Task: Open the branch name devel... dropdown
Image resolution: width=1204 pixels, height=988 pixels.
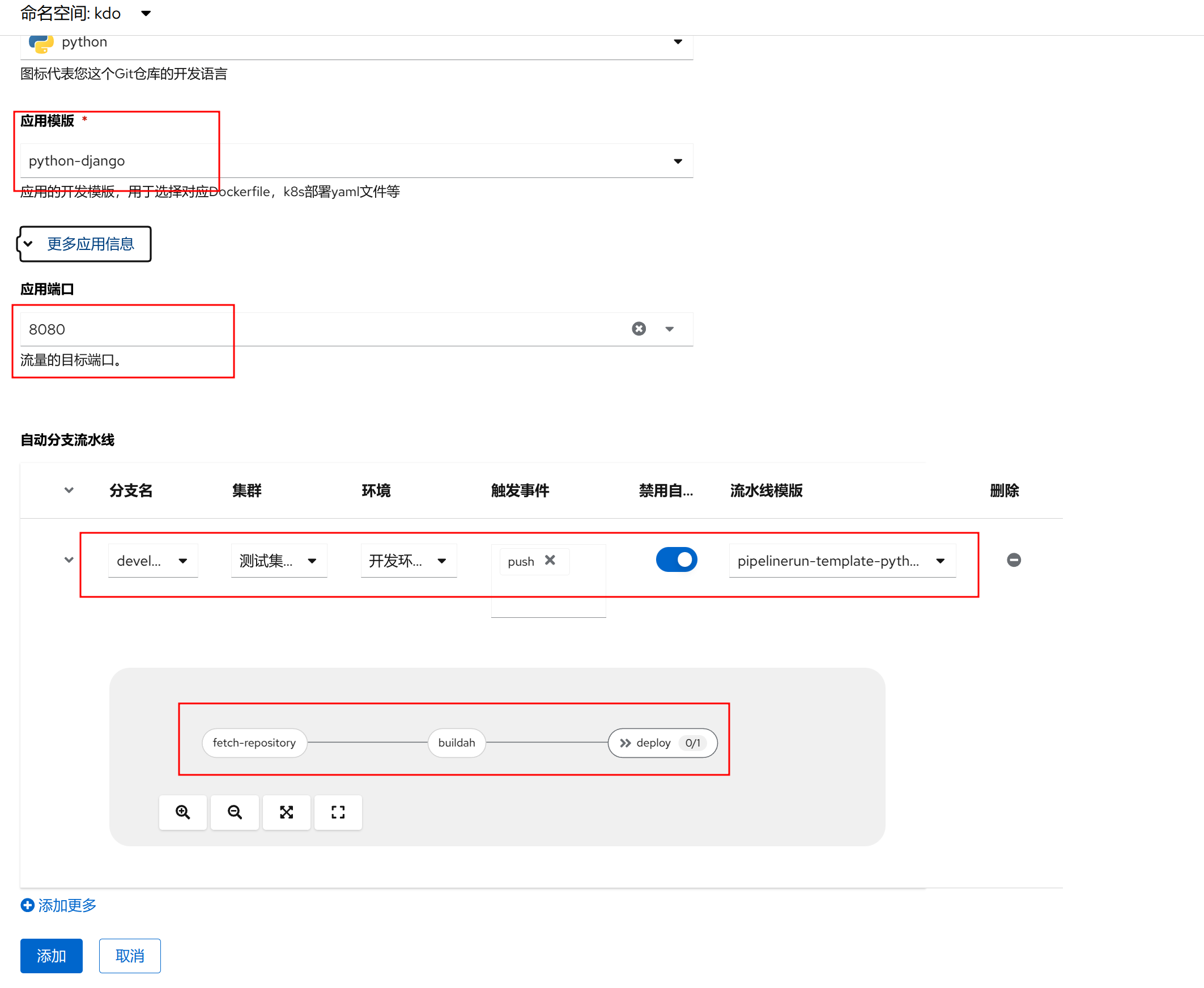Action: [x=182, y=561]
